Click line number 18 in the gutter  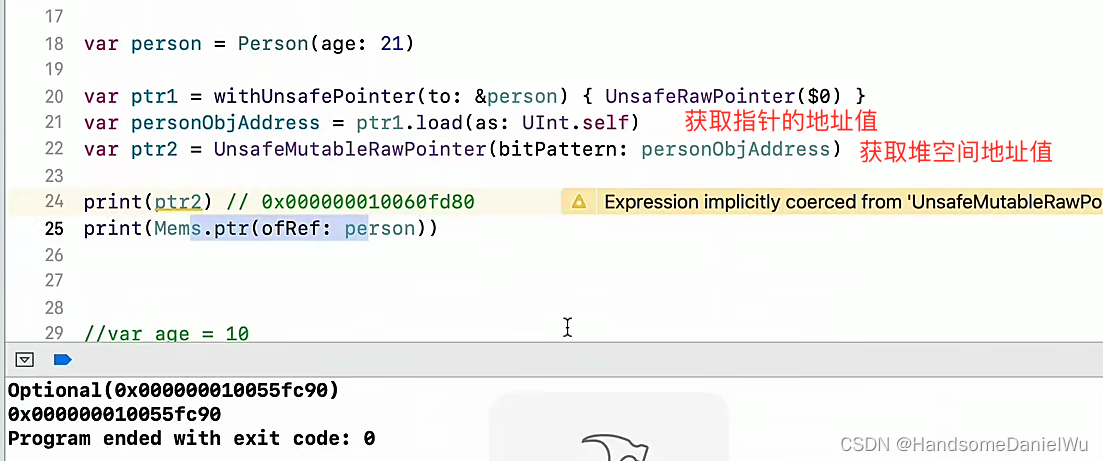[54, 44]
